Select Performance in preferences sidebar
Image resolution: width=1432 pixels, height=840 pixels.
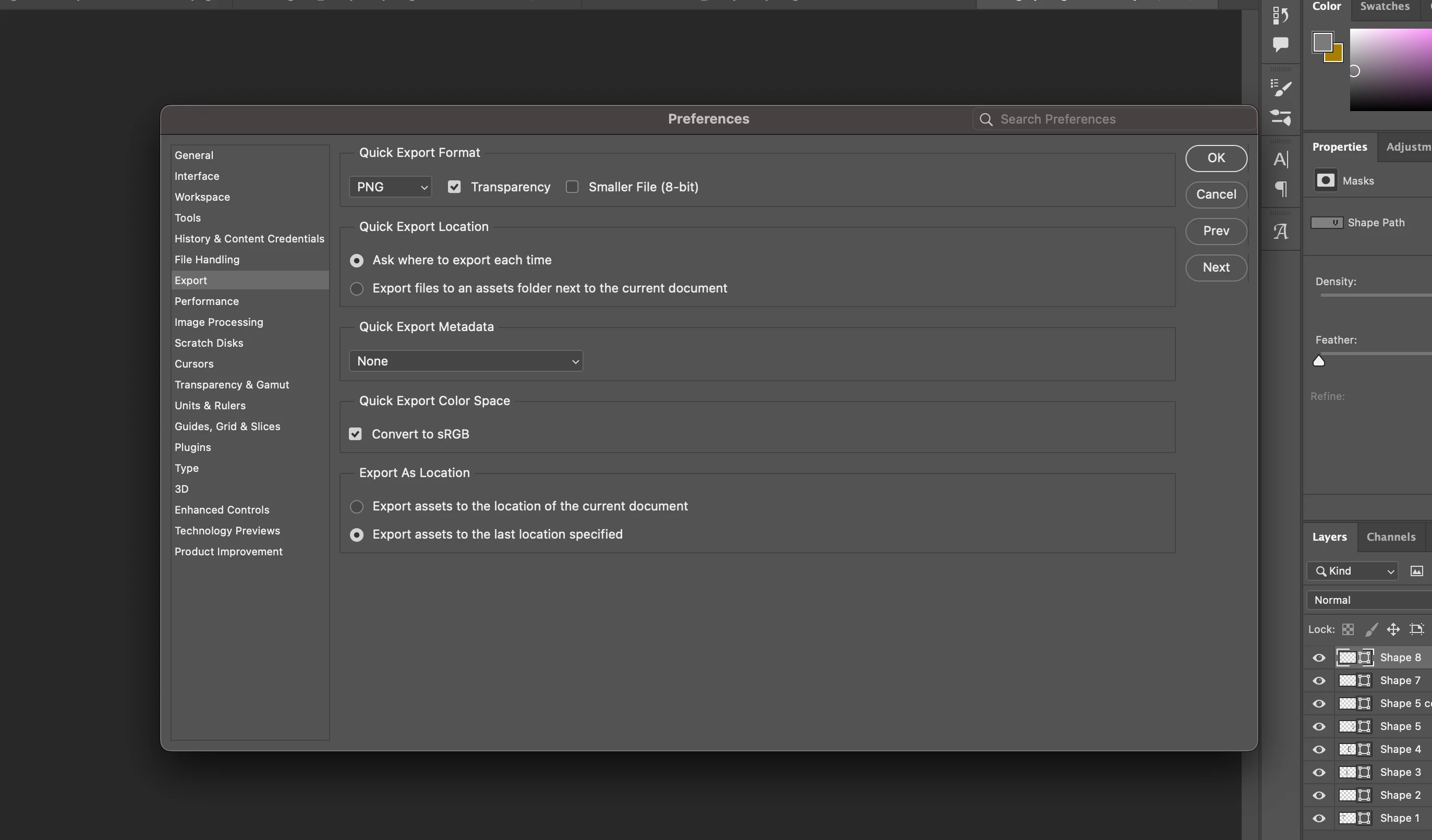click(207, 301)
